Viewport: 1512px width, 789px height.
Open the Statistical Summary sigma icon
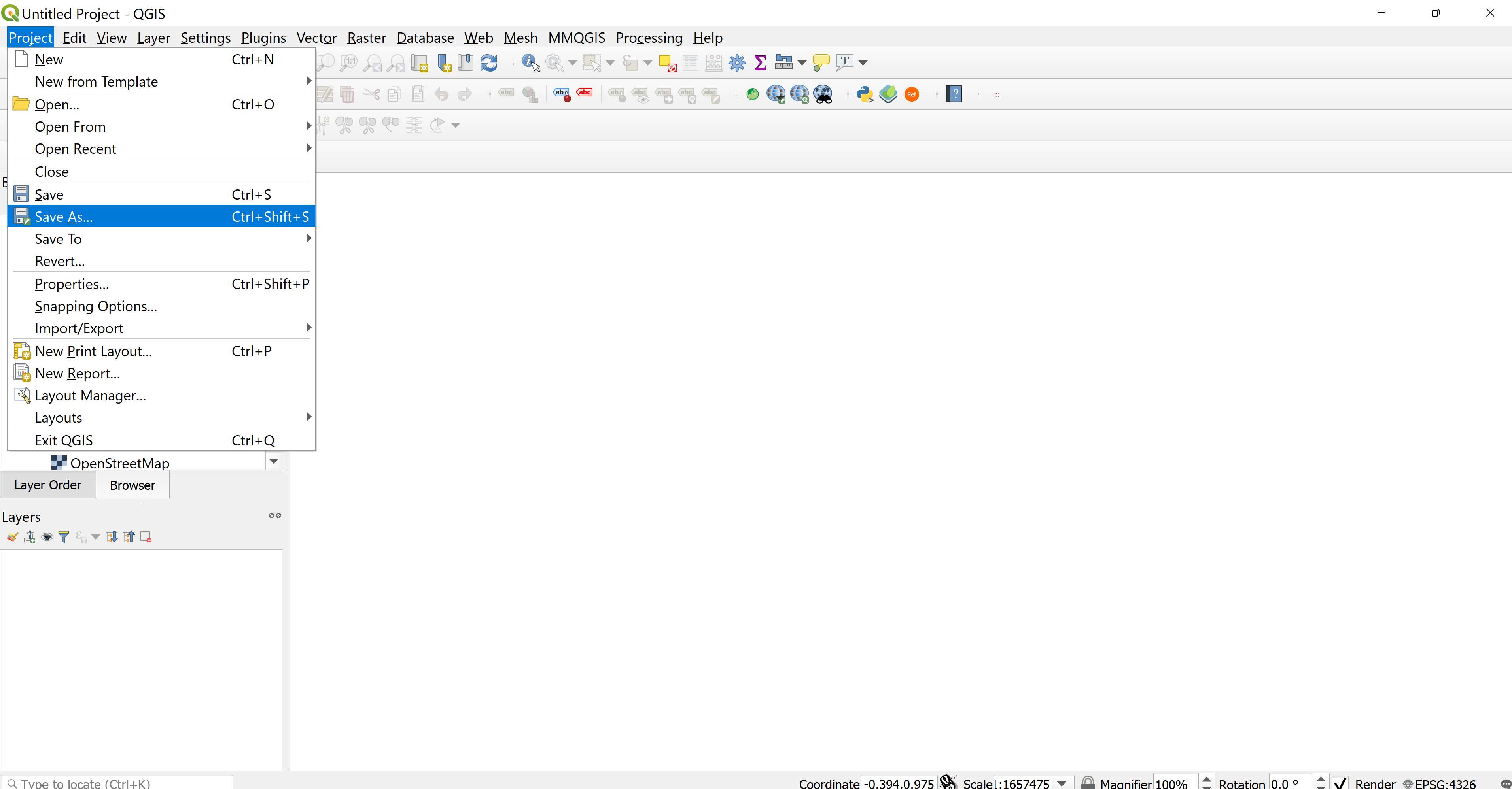[x=760, y=62]
